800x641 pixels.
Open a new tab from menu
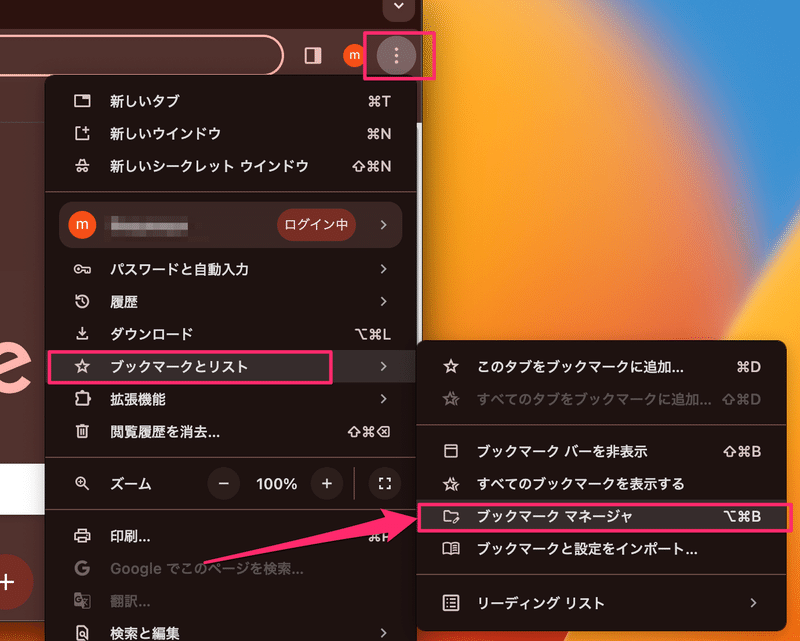click(x=231, y=101)
